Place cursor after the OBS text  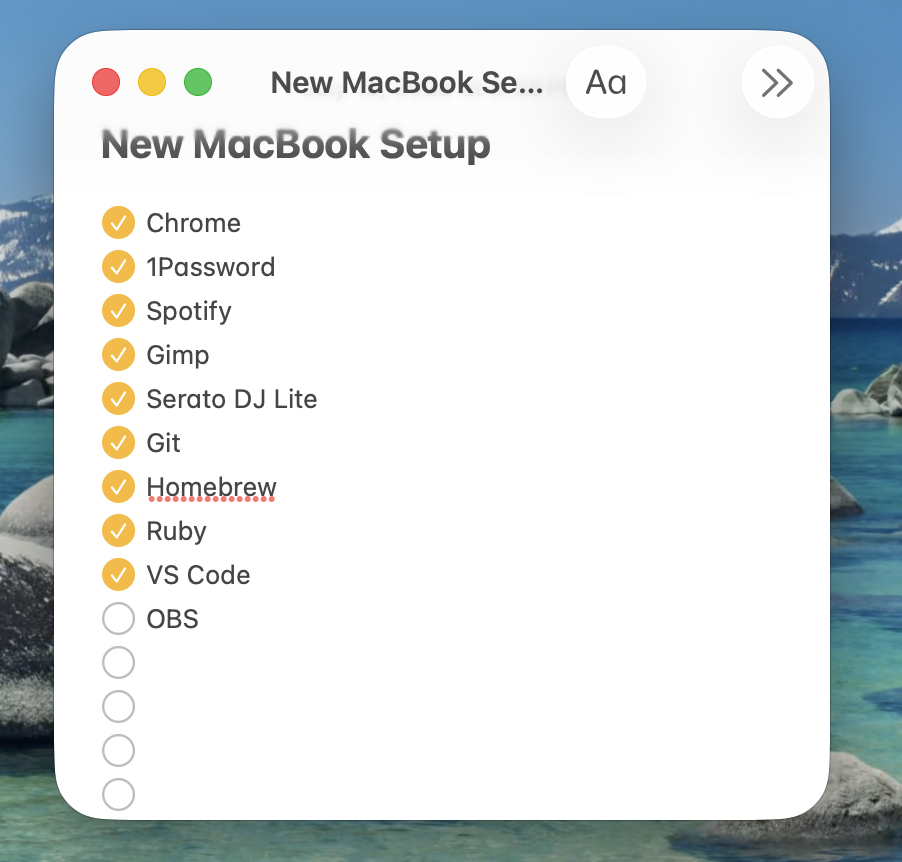(200, 619)
